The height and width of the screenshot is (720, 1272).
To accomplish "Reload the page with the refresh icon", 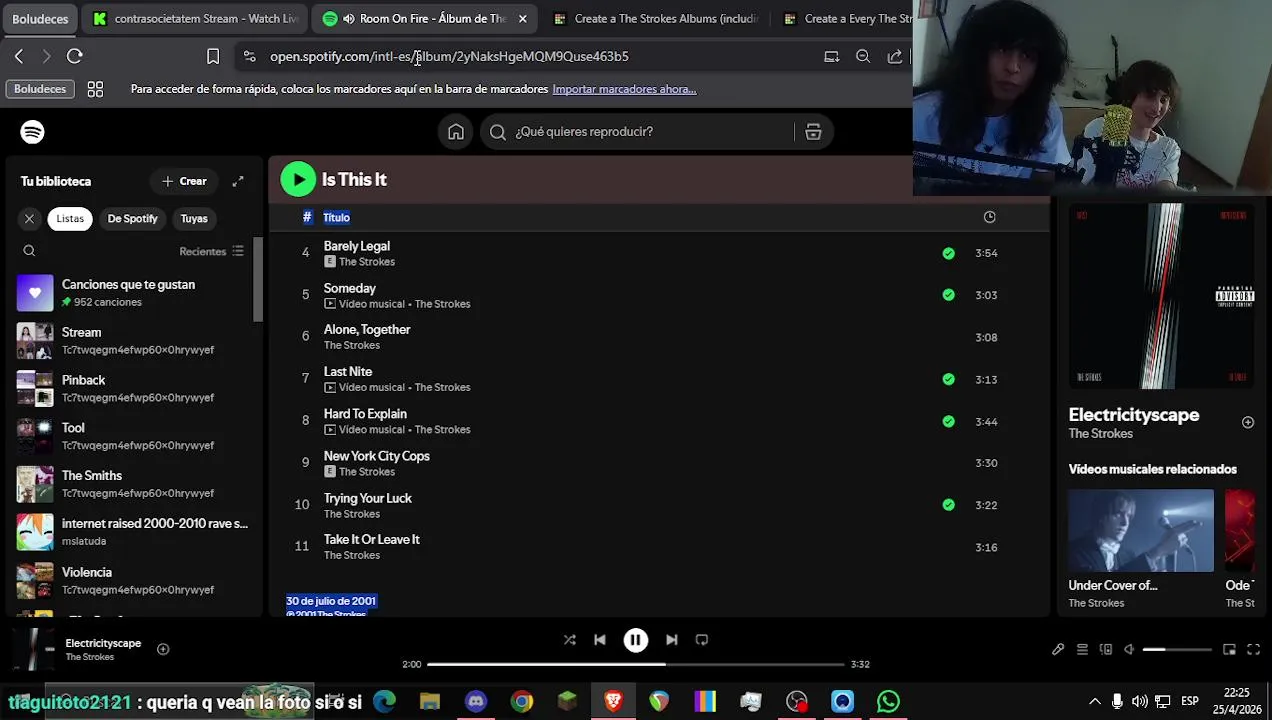I will 75,56.
